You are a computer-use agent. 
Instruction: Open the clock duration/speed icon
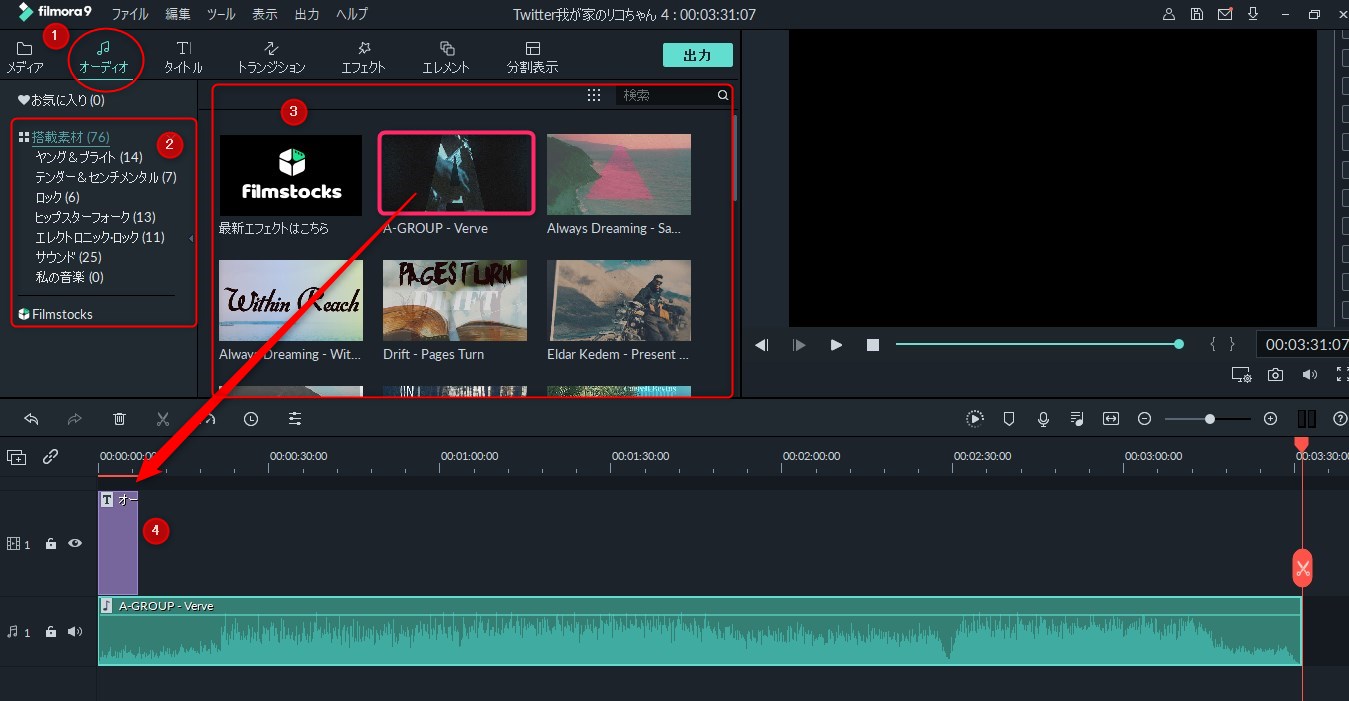point(251,419)
